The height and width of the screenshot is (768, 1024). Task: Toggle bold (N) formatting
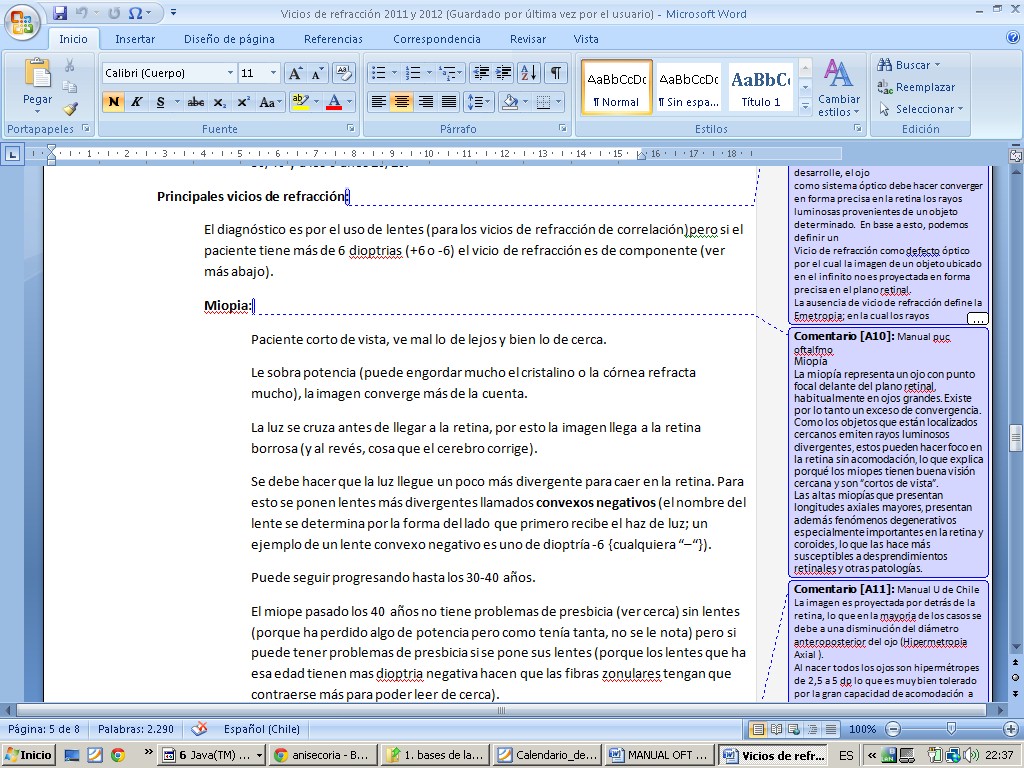pos(113,102)
